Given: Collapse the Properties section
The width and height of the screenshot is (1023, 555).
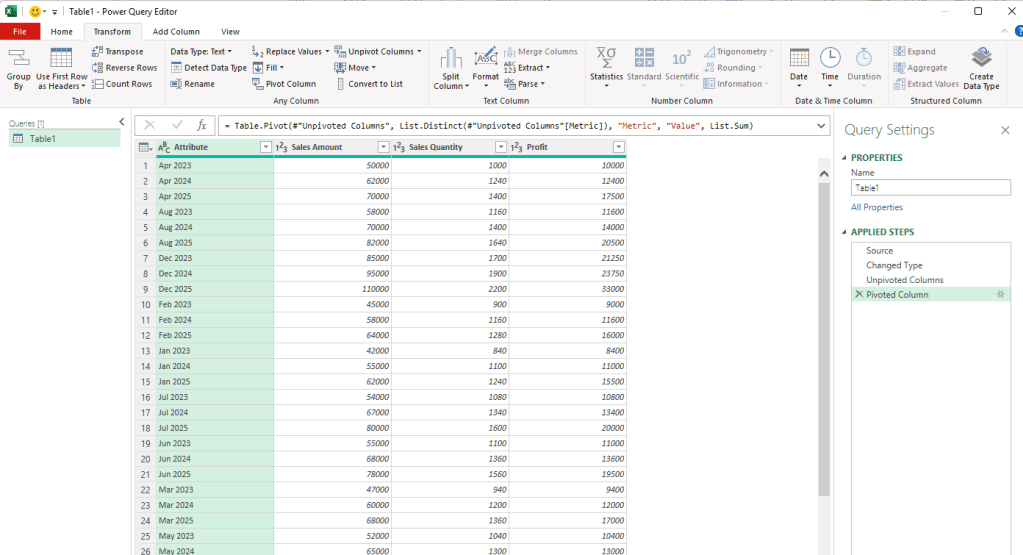Looking at the screenshot, I should 845,158.
